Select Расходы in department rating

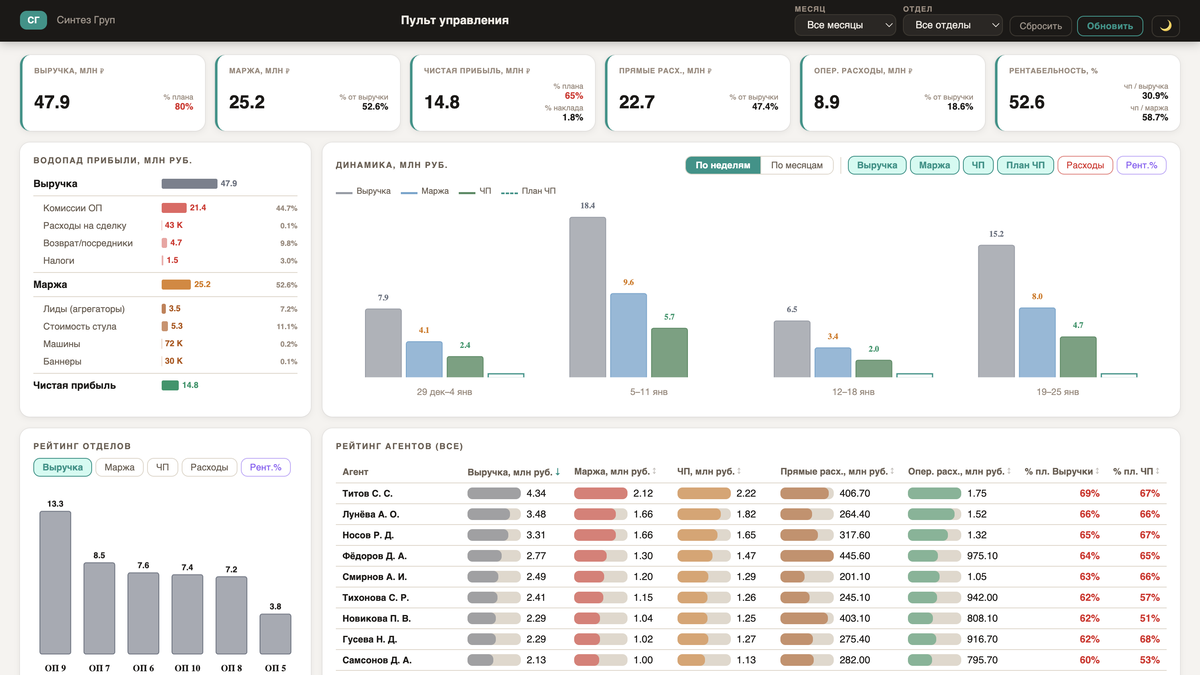(209, 467)
